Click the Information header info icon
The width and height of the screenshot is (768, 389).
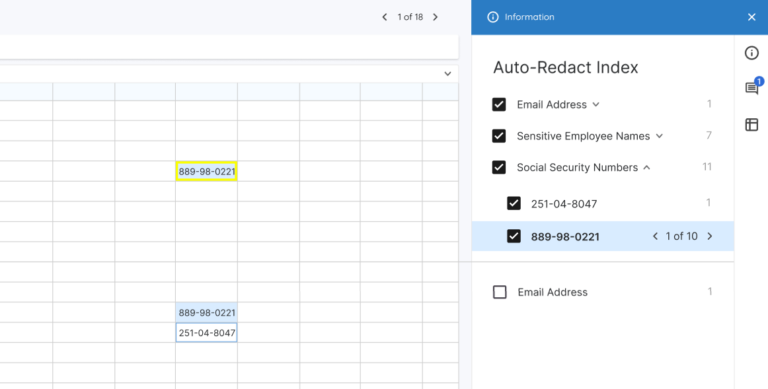coord(493,17)
